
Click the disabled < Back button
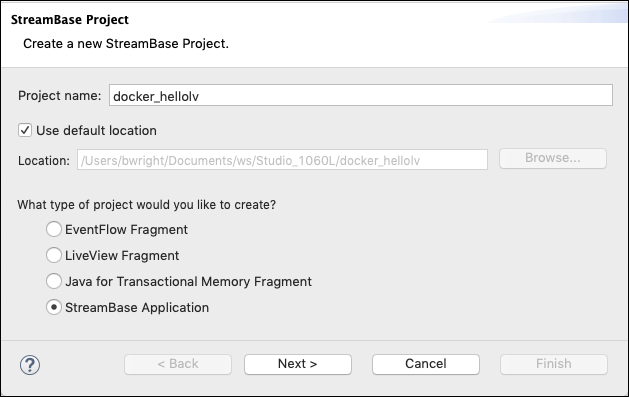[178, 364]
